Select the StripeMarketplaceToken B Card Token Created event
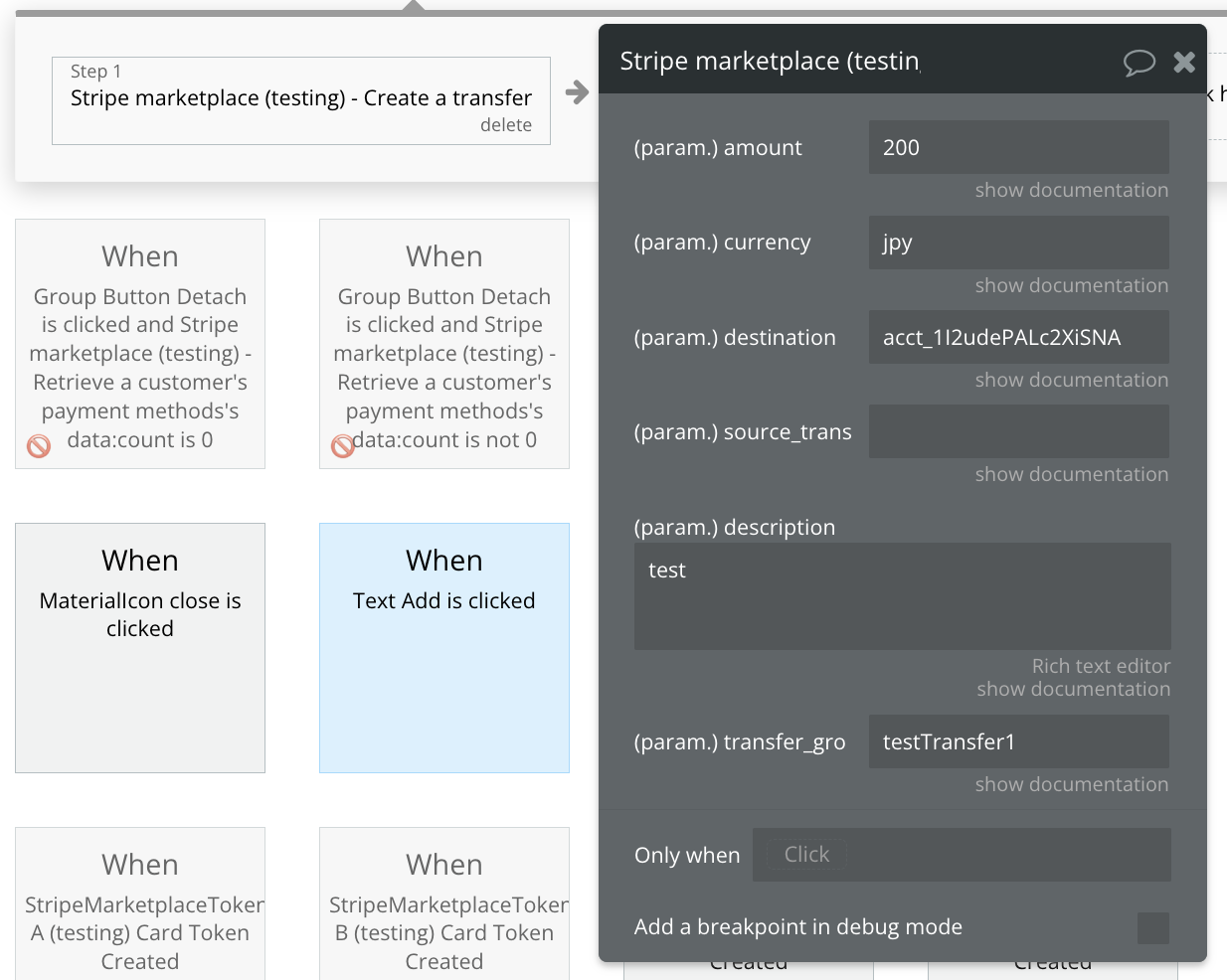 pyautogui.click(x=444, y=903)
